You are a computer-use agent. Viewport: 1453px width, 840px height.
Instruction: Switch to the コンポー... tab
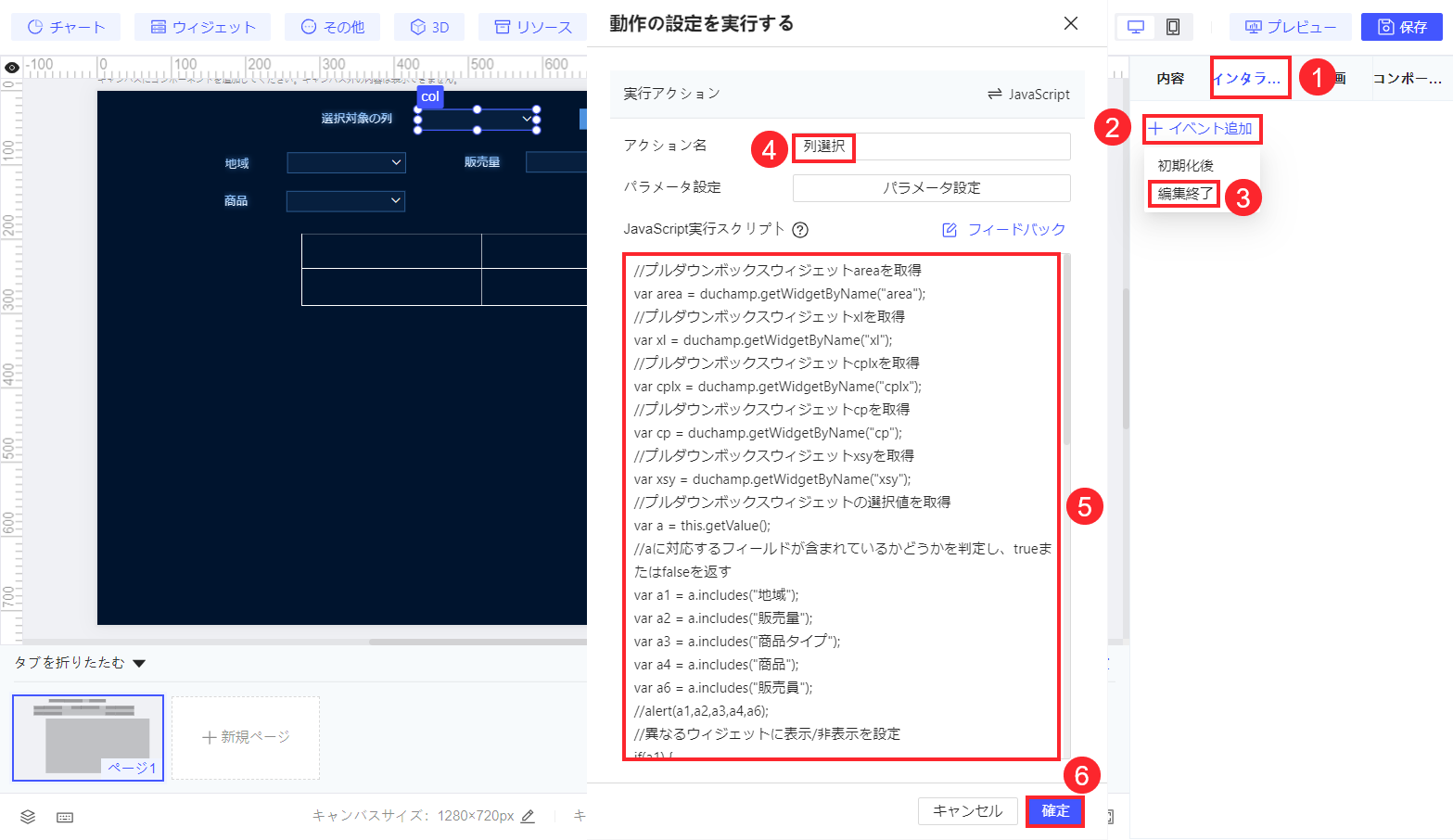pyautogui.click(x=1407, y=79)
